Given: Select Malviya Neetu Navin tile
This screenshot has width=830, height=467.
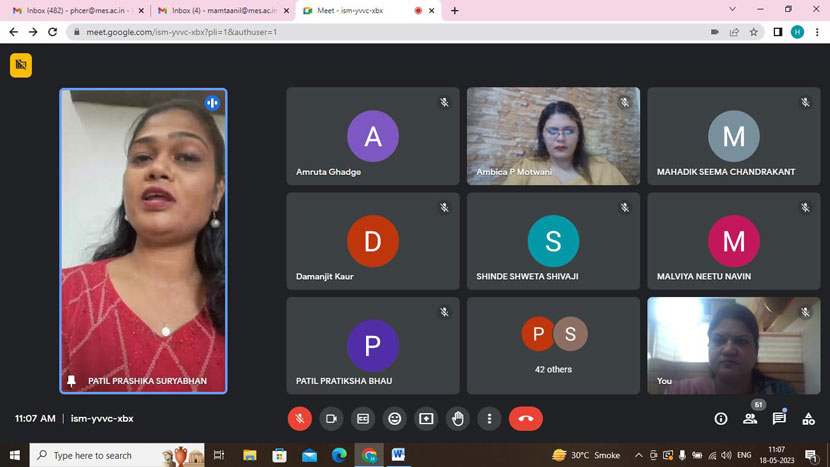Looking at the screenshot, I should [x=734, y=241].
